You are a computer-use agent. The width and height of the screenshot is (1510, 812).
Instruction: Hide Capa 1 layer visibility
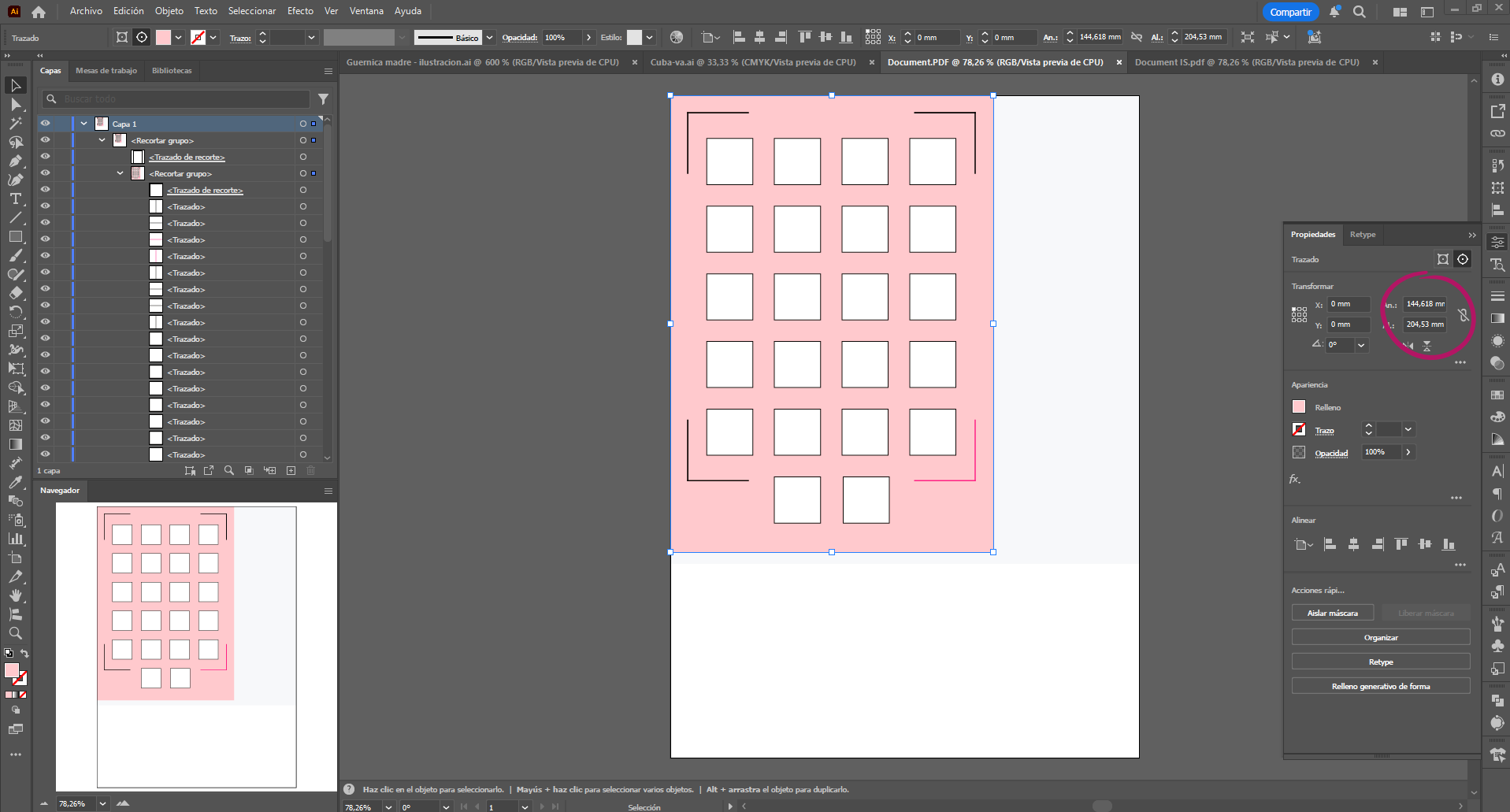45,124
